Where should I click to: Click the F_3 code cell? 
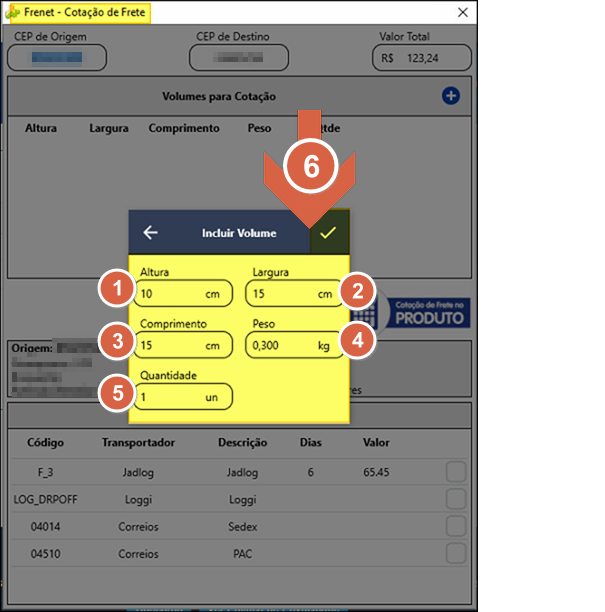point(45,472)
